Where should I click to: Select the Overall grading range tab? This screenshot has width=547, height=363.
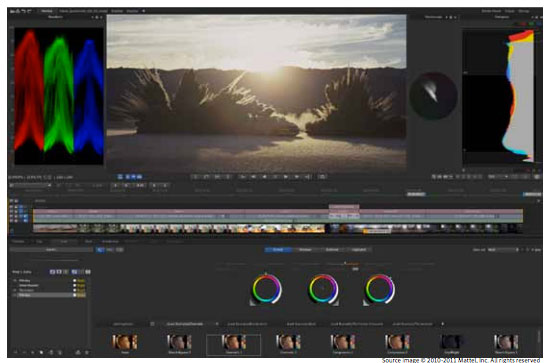click(278, 250)
